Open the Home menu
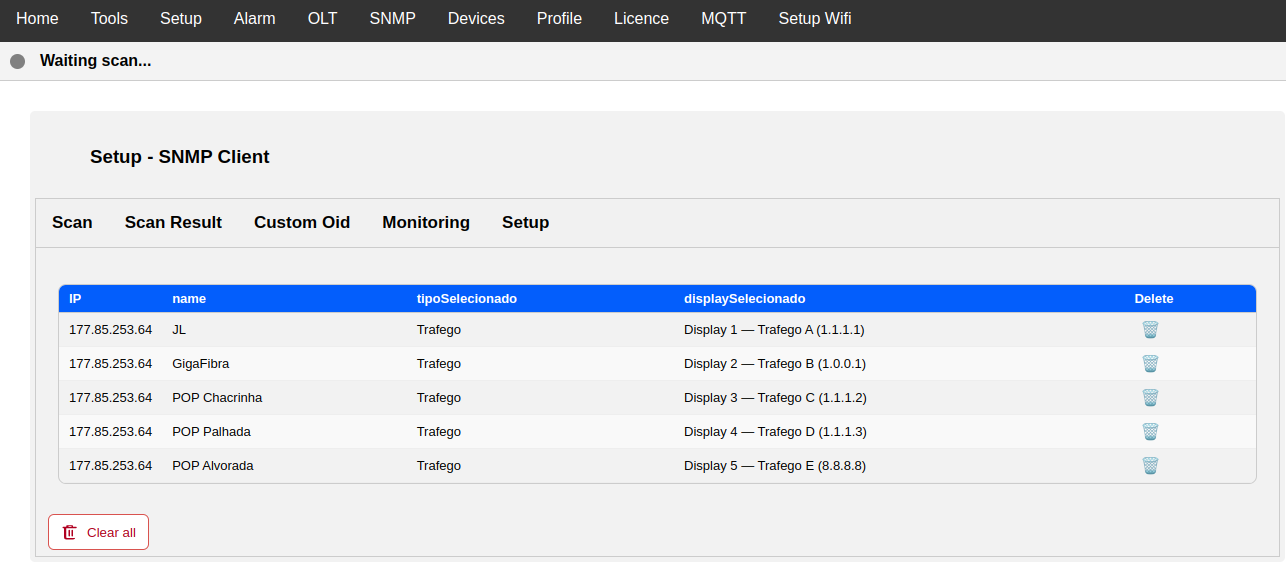1286x568 pixels. [x=37, y=19]
